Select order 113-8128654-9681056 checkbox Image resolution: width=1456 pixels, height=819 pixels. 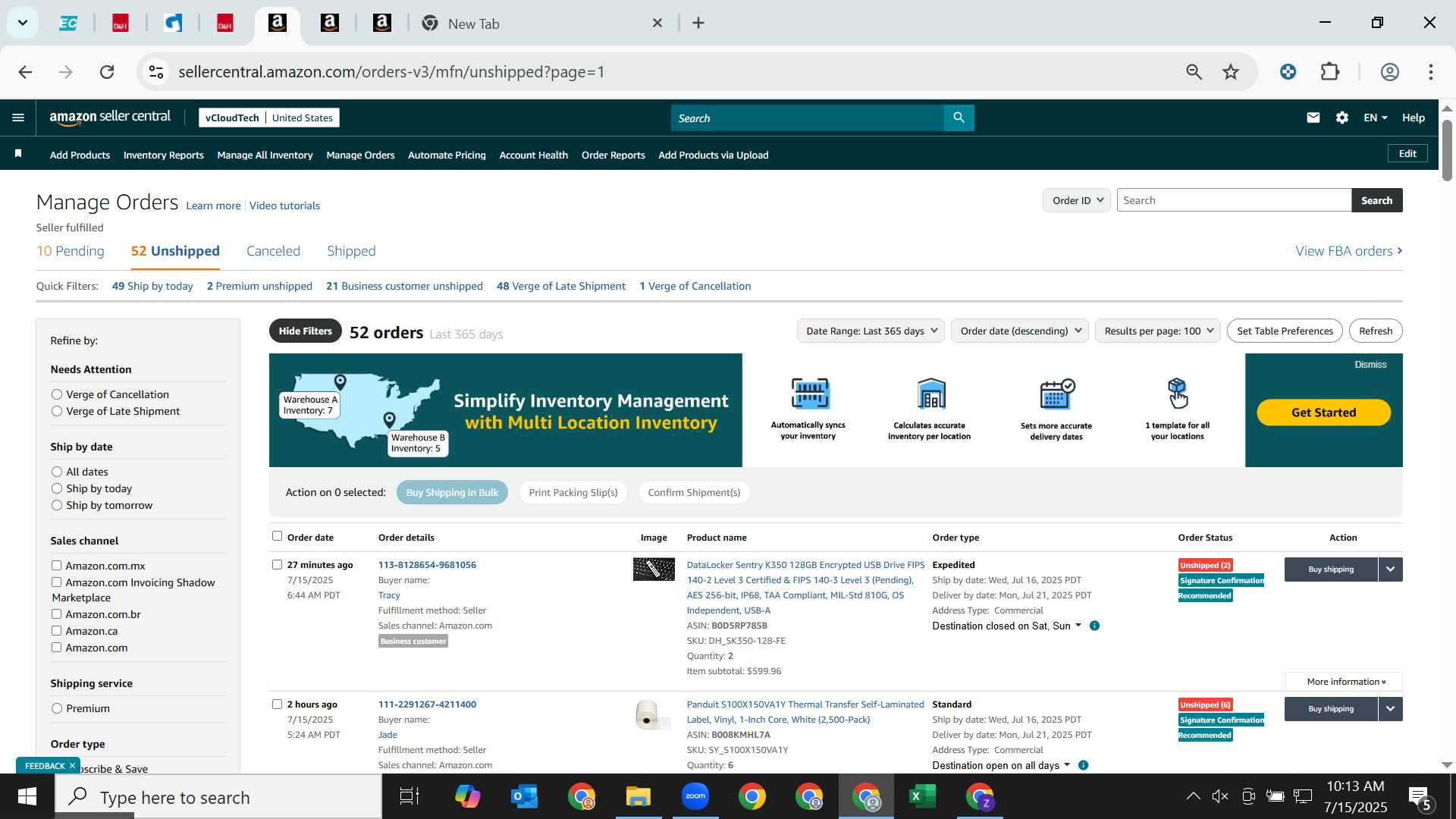(x=277, y=564)
